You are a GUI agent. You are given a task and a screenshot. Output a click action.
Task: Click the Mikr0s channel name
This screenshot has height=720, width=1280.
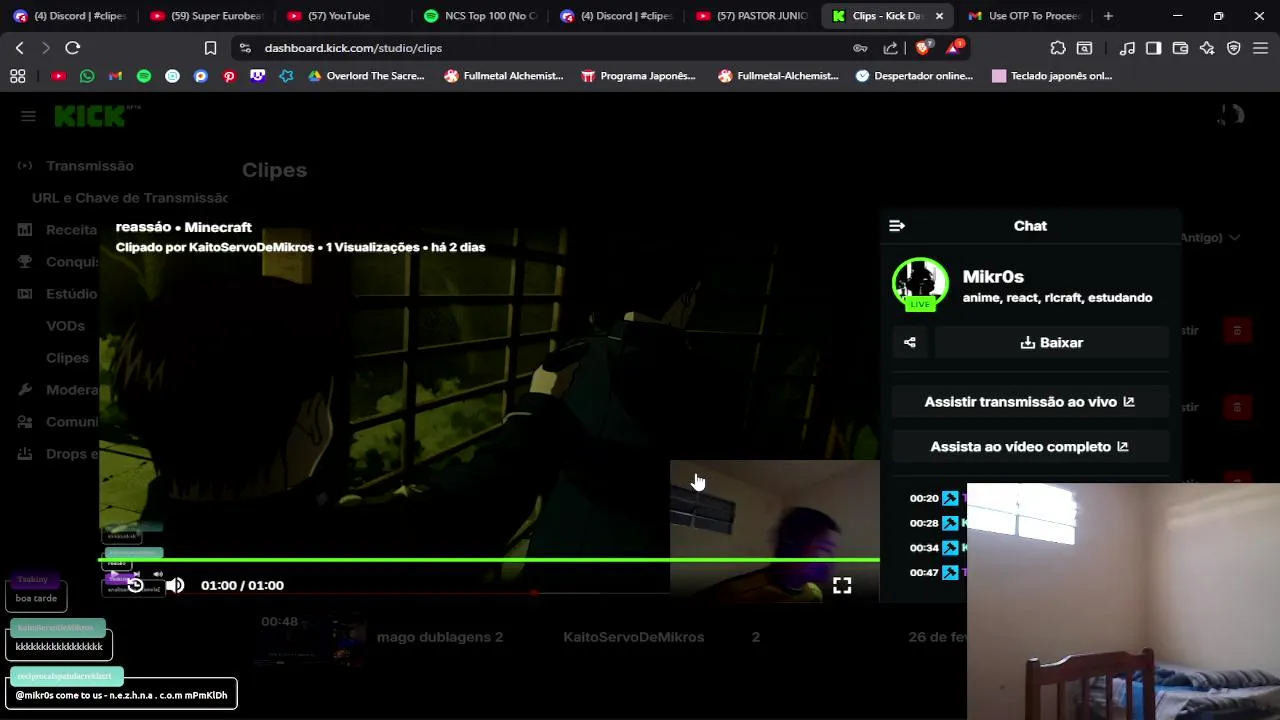pyautogui.click(x=993, y=277)
